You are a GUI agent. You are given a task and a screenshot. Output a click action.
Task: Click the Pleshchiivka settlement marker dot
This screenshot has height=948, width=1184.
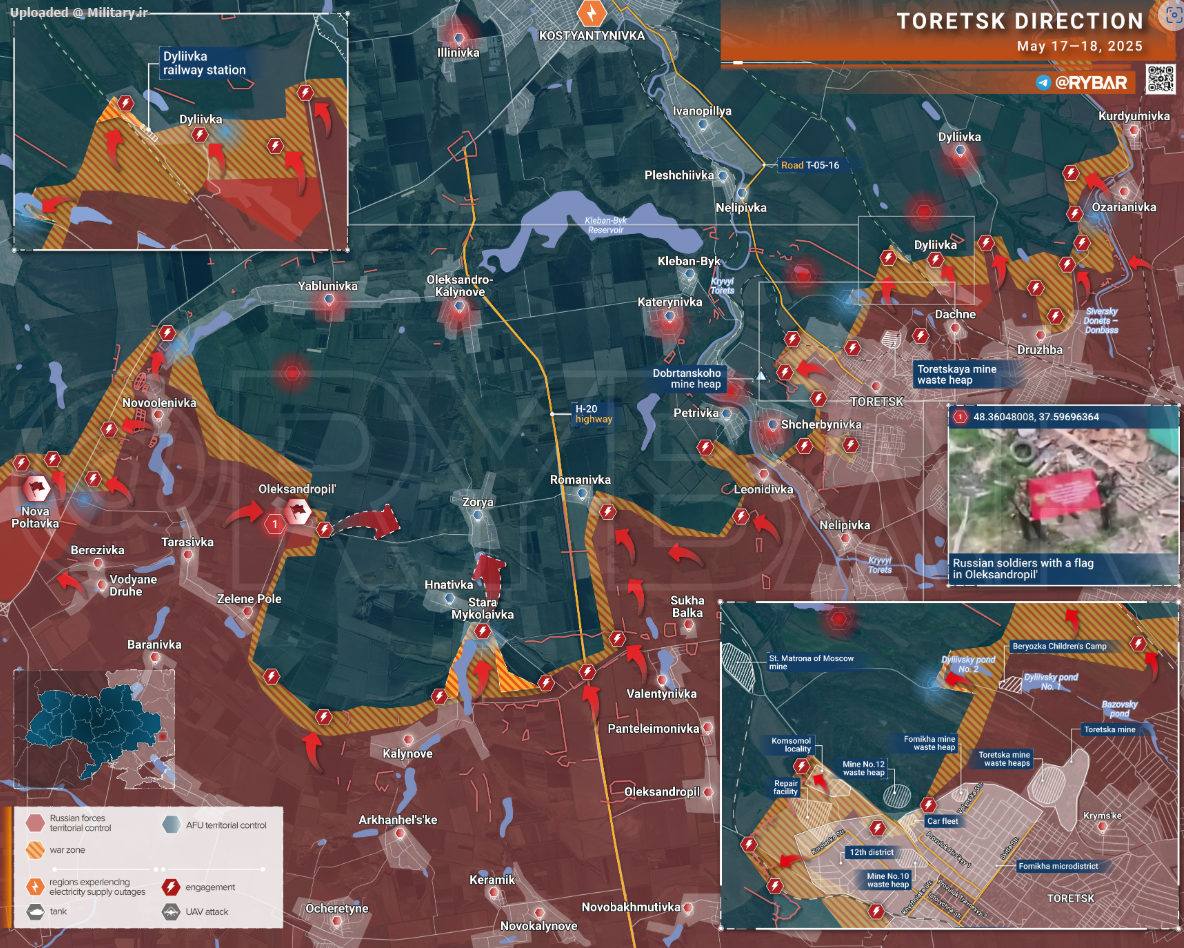coord(723,175)
